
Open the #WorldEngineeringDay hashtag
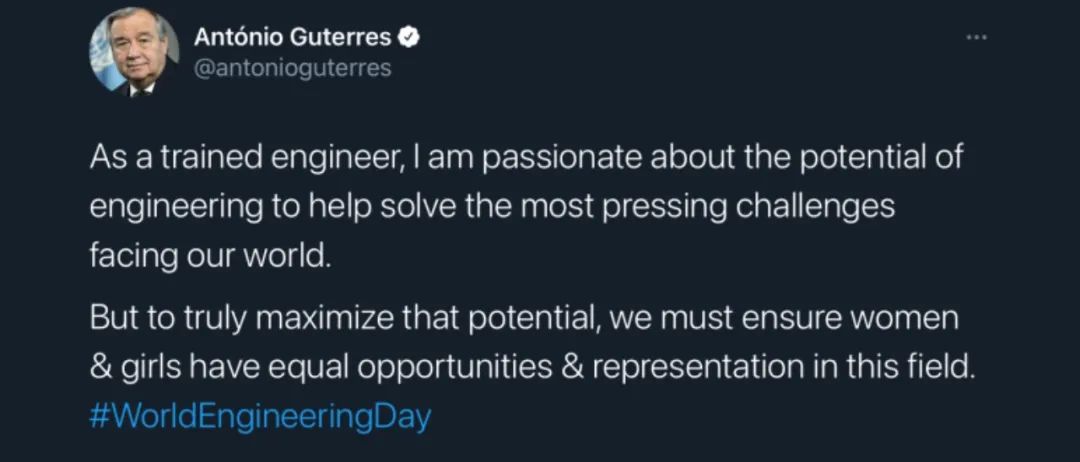point(260,417)
